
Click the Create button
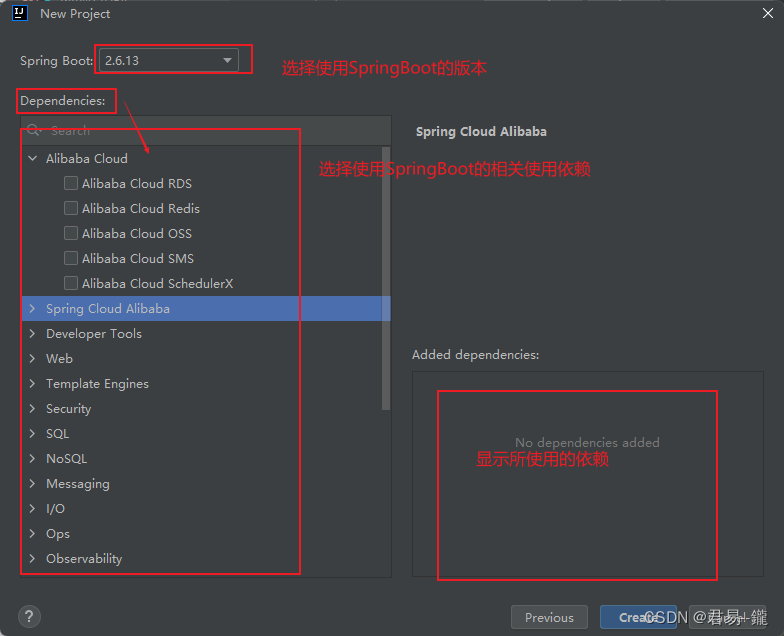coord(638,618)
